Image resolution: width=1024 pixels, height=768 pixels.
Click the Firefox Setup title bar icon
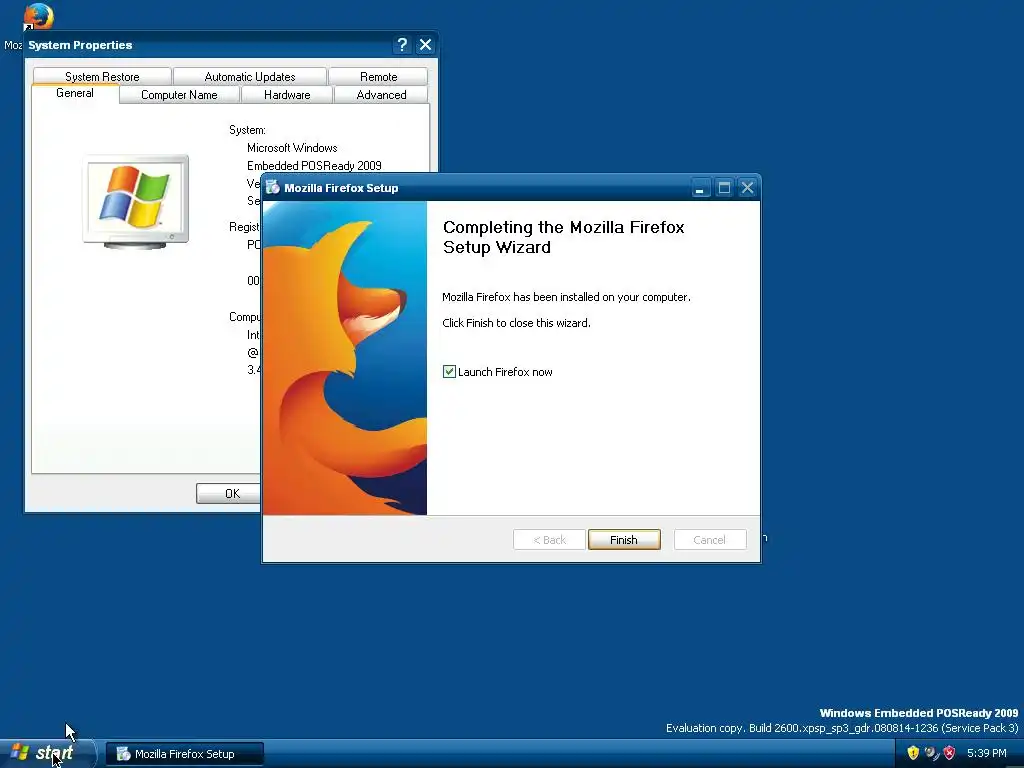coord(272,188)
